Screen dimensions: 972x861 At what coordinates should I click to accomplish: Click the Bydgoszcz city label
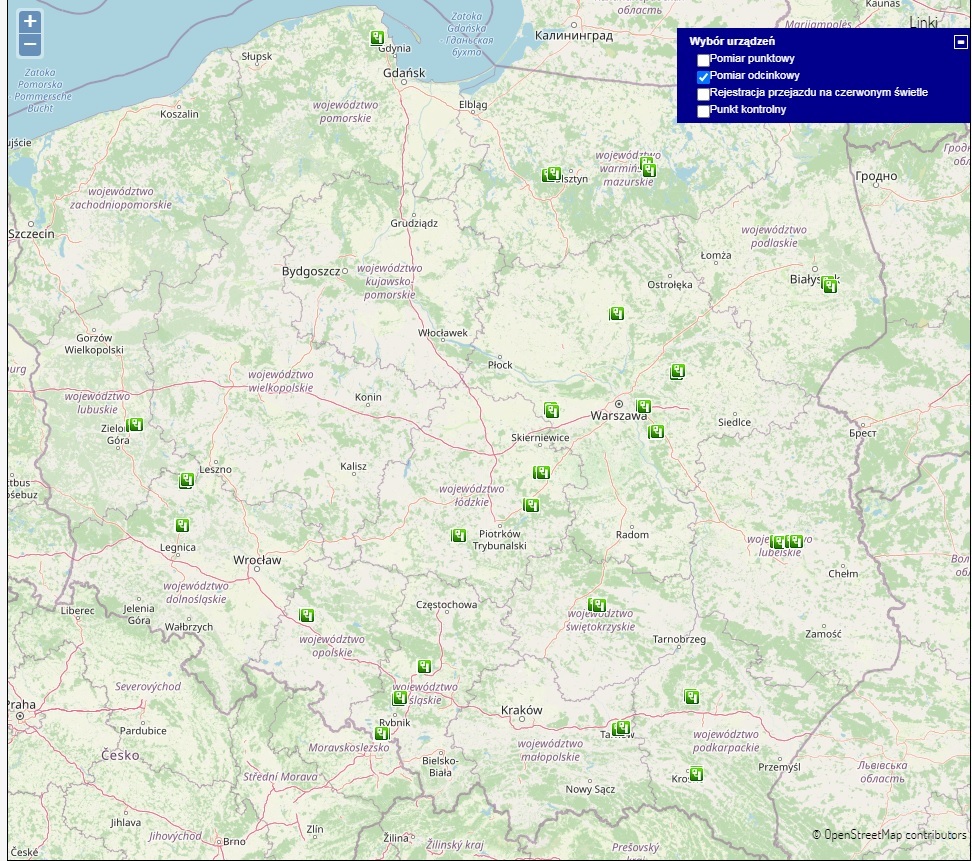(311, 272)
